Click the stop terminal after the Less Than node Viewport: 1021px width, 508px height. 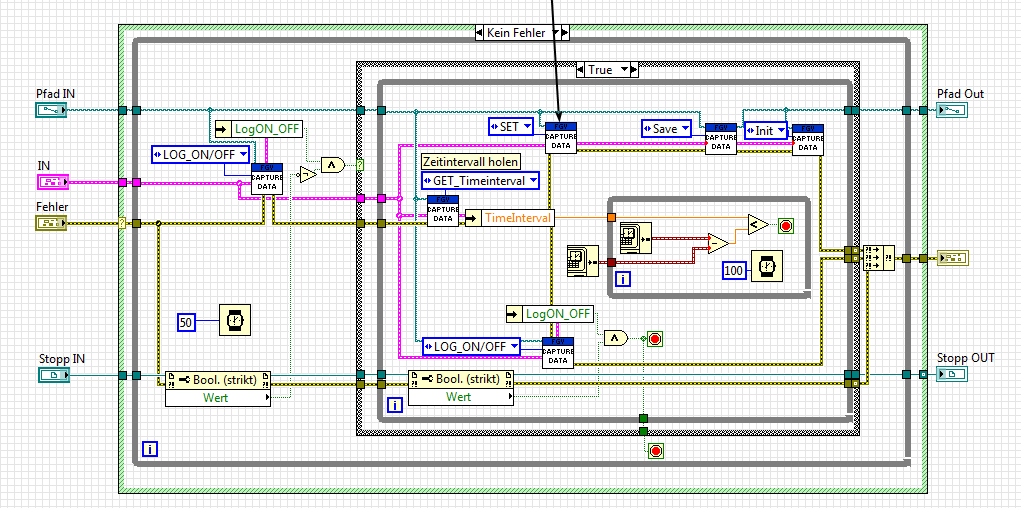click(786, 226)
